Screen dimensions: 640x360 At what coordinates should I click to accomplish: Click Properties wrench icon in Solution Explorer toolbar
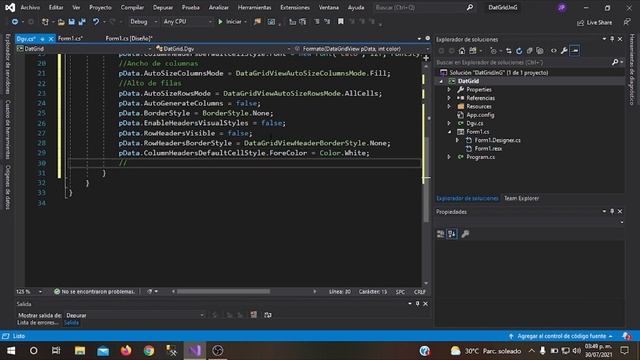(564, 51)
